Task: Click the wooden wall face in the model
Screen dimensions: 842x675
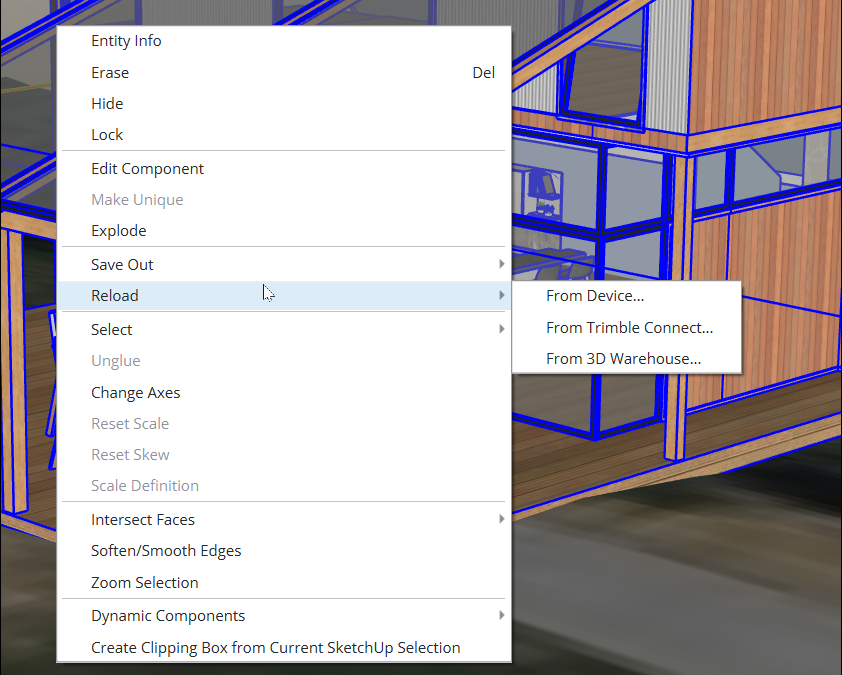Action: (763, 59)
